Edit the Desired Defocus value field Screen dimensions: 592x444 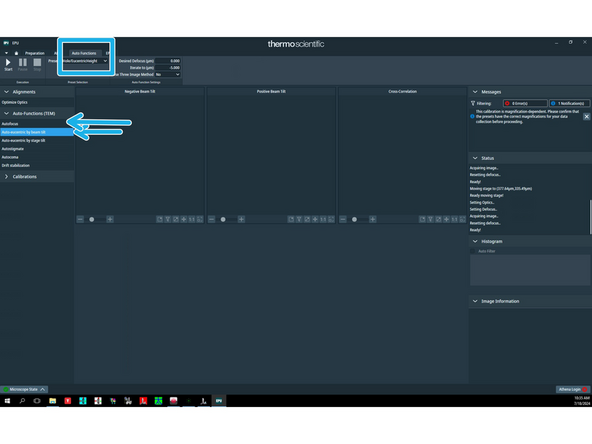pos(168,61)
